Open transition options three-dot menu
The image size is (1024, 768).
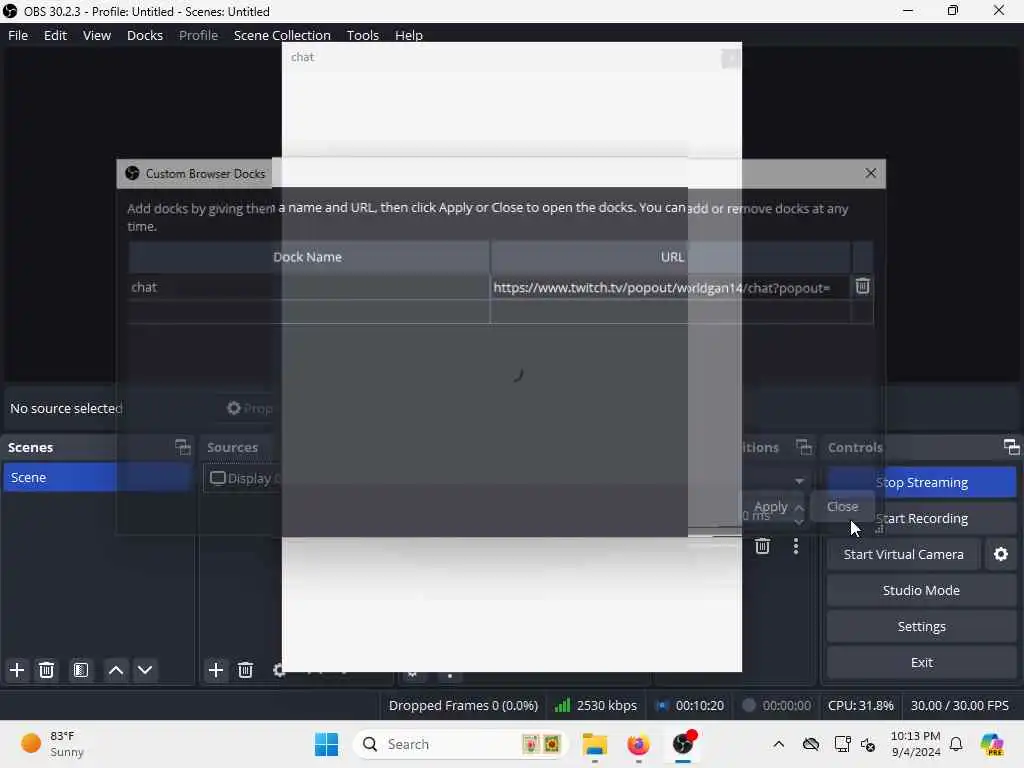(795, 546)
